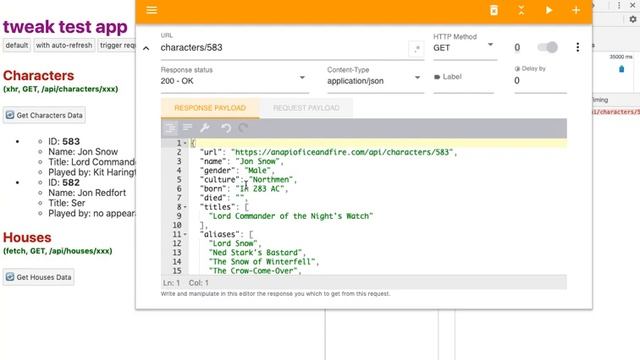Click the "In 283 AC" born value

tap(260, 189)
